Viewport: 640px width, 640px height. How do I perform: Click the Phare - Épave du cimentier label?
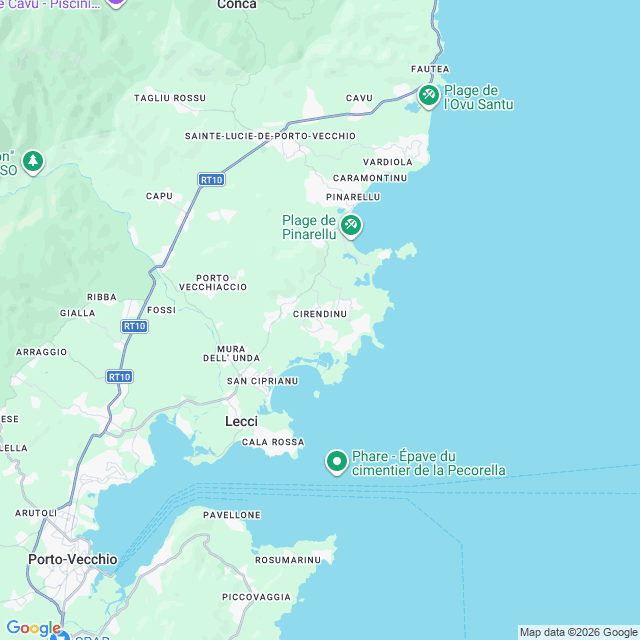tap(429, 463)
